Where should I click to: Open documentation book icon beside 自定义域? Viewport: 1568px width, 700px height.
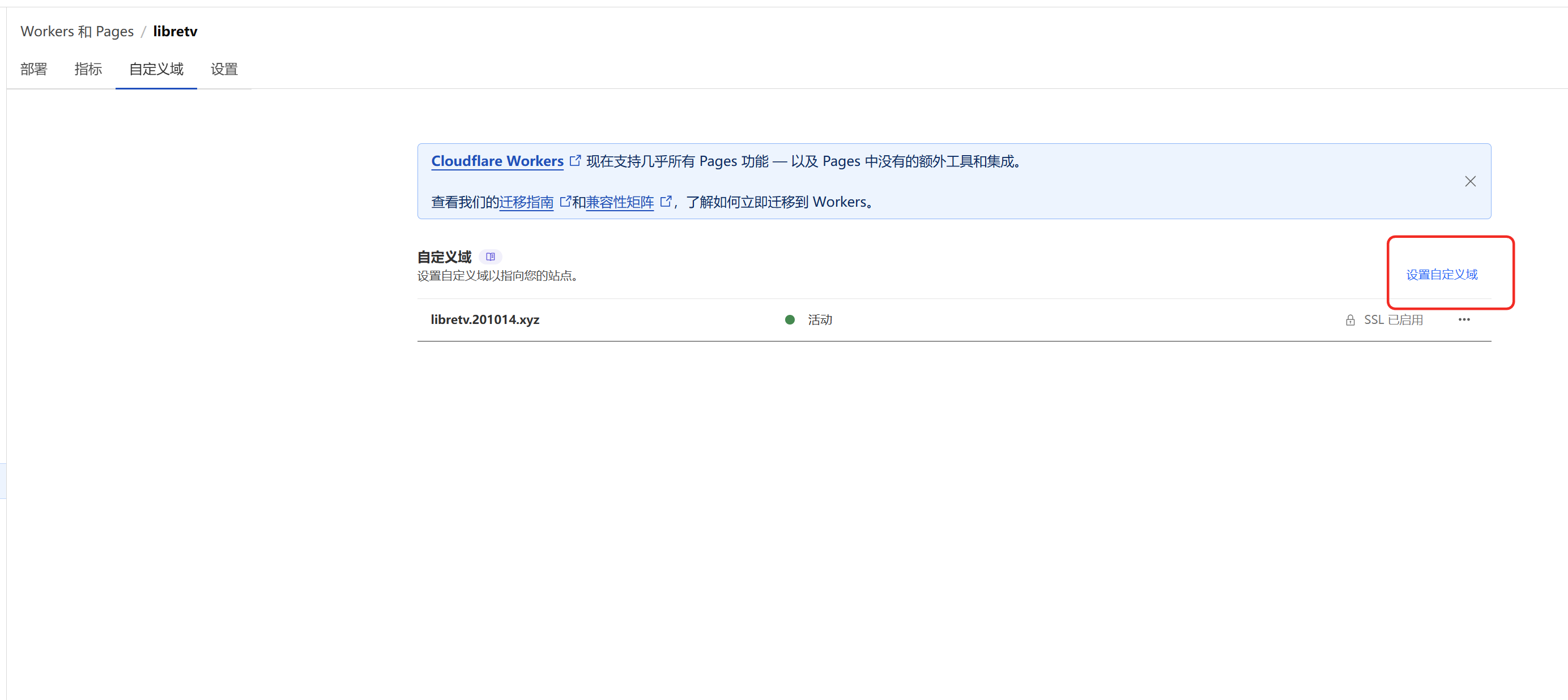pyautogui.click(x=491, y=257)
